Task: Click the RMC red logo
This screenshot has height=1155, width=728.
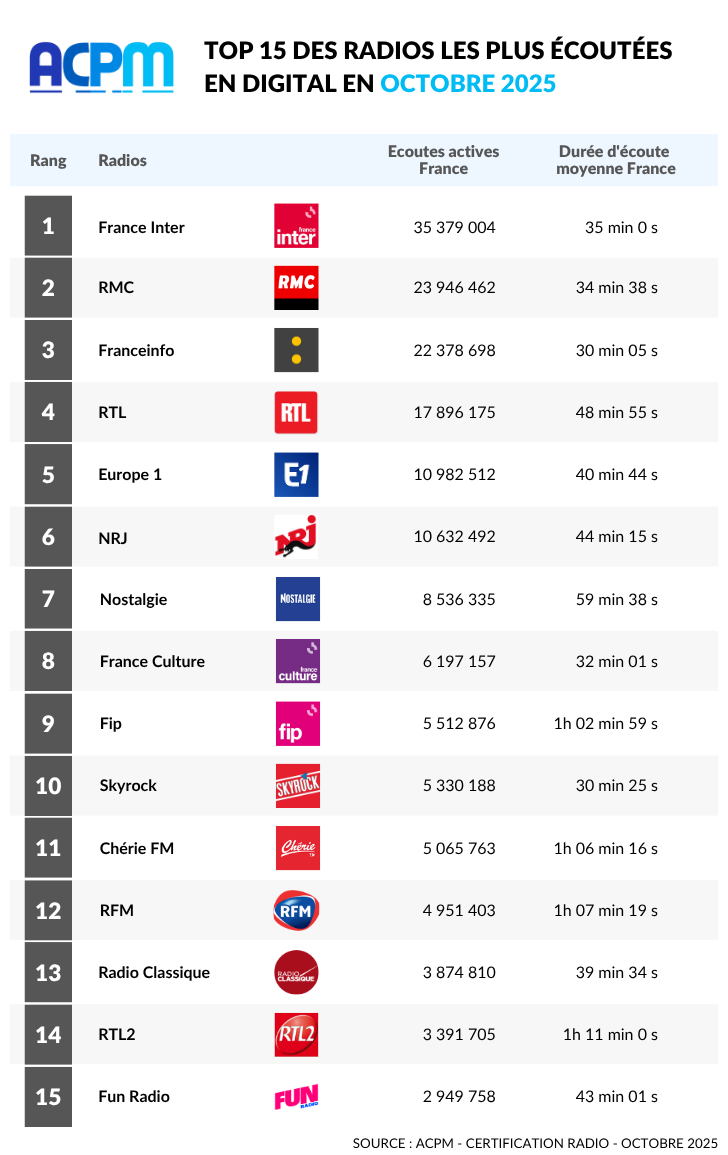Action: pos(296,287)
